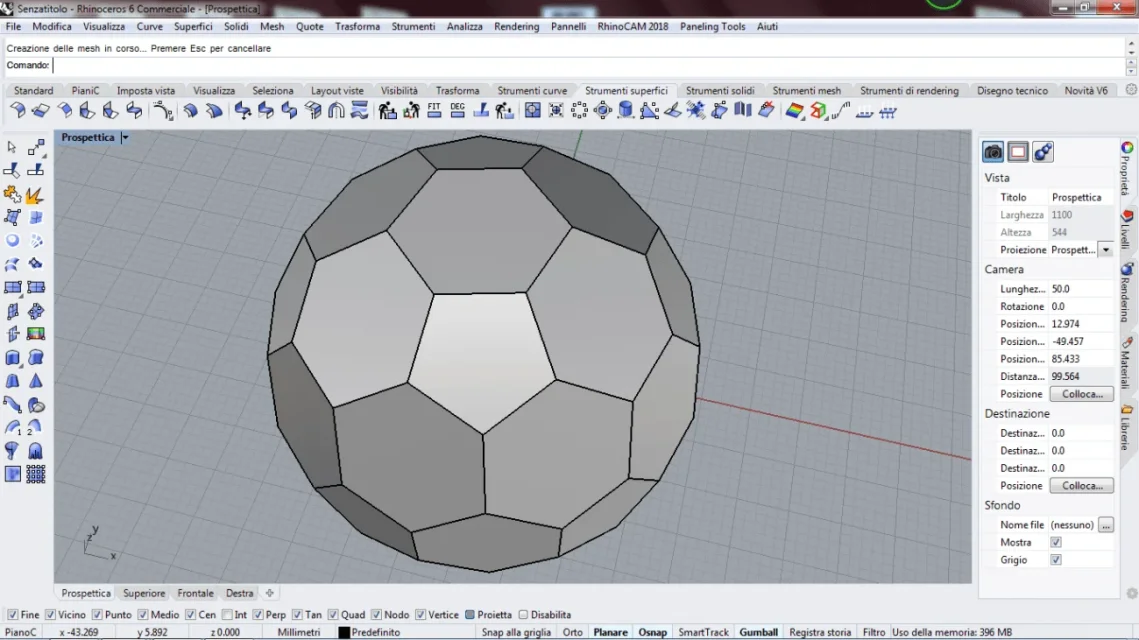Image resolution: width=1139 pixels, height=640 pixels.
Task: Click in the Comando input field
Action: 588,65
